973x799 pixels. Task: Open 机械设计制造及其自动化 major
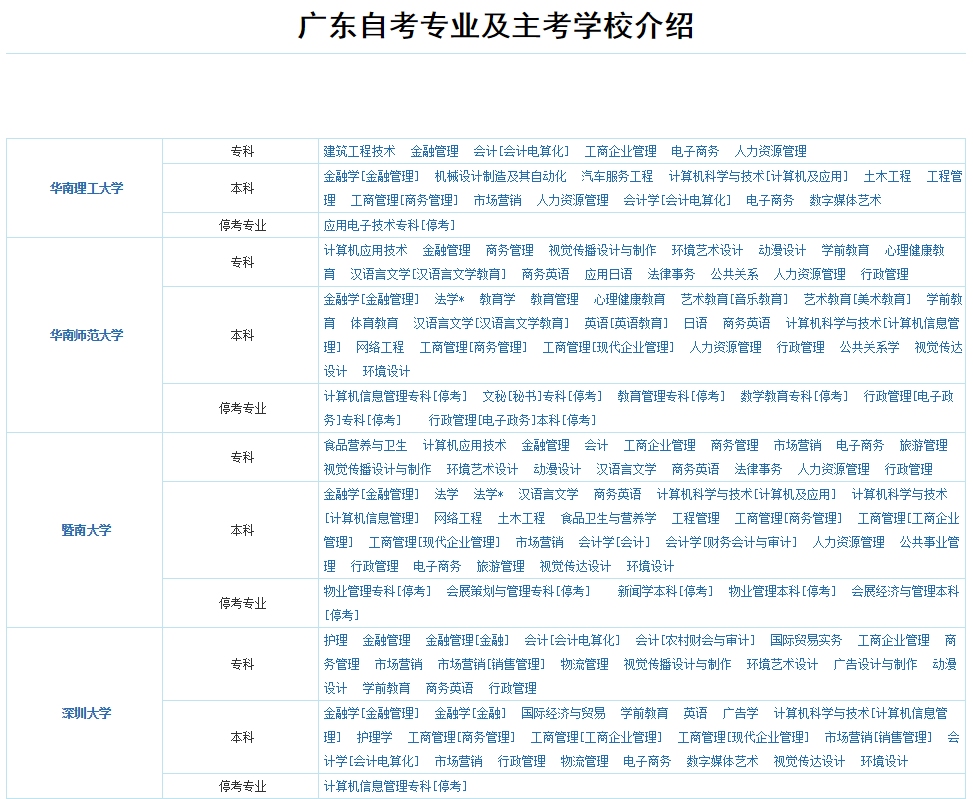tap(500, 176)
